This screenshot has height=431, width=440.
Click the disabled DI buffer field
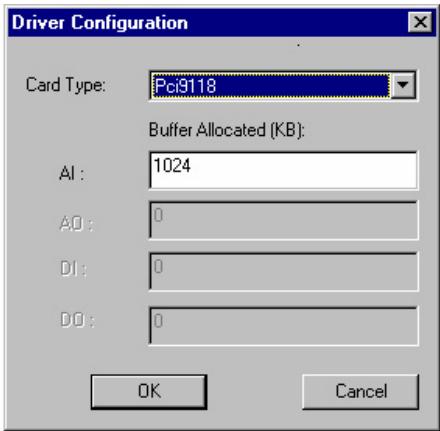click(x=283, y=271)
